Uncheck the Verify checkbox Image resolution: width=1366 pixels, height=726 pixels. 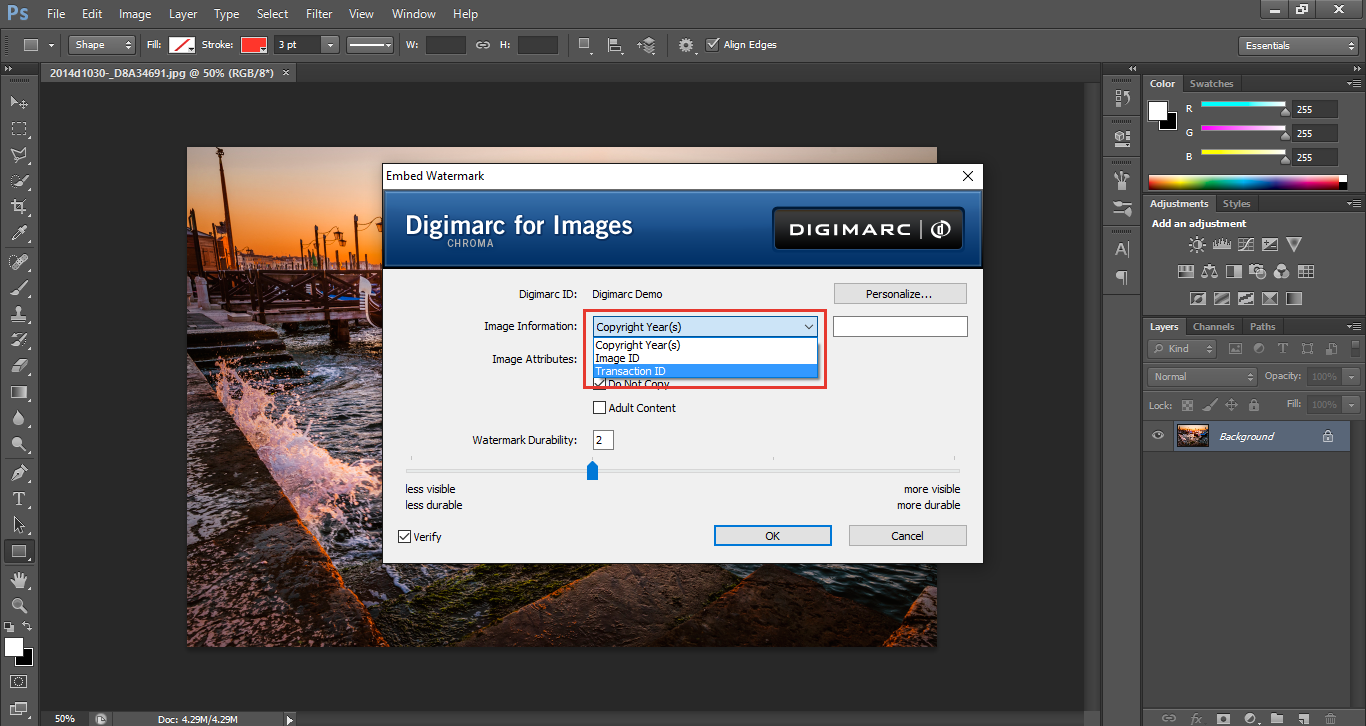coord(404,537)
